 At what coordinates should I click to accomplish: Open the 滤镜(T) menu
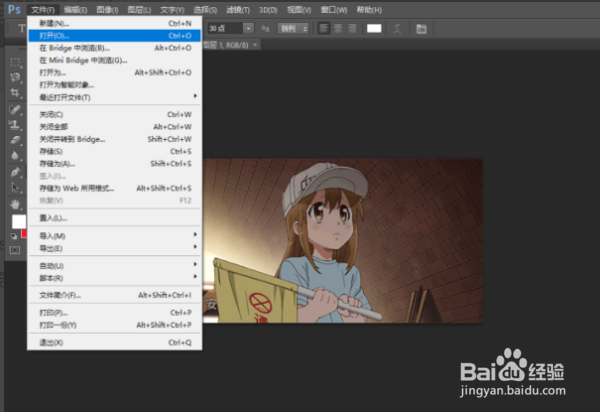(x=238, y=10)
